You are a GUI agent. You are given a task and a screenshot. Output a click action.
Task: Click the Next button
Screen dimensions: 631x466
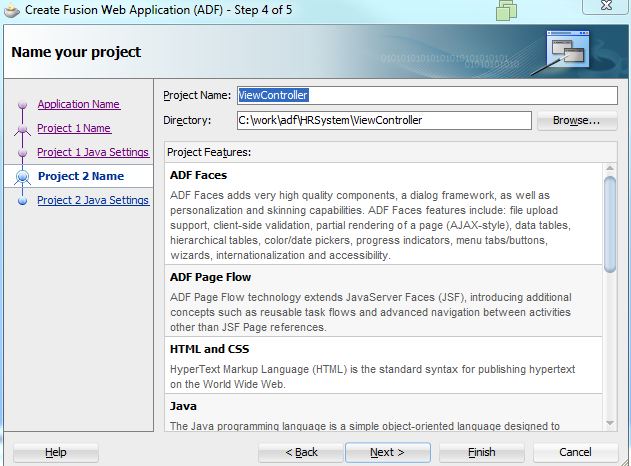pos(388,452)
